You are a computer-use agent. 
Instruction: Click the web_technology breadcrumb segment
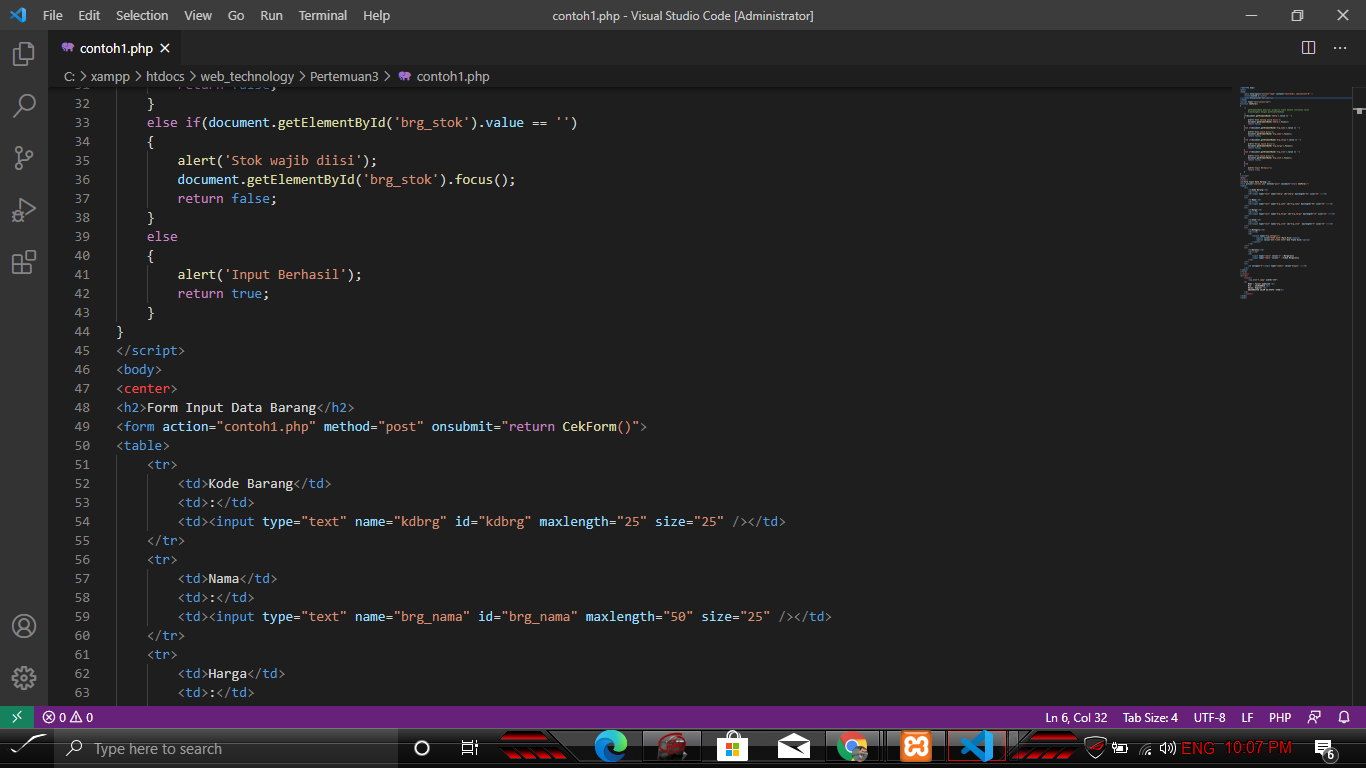point(247,76)
